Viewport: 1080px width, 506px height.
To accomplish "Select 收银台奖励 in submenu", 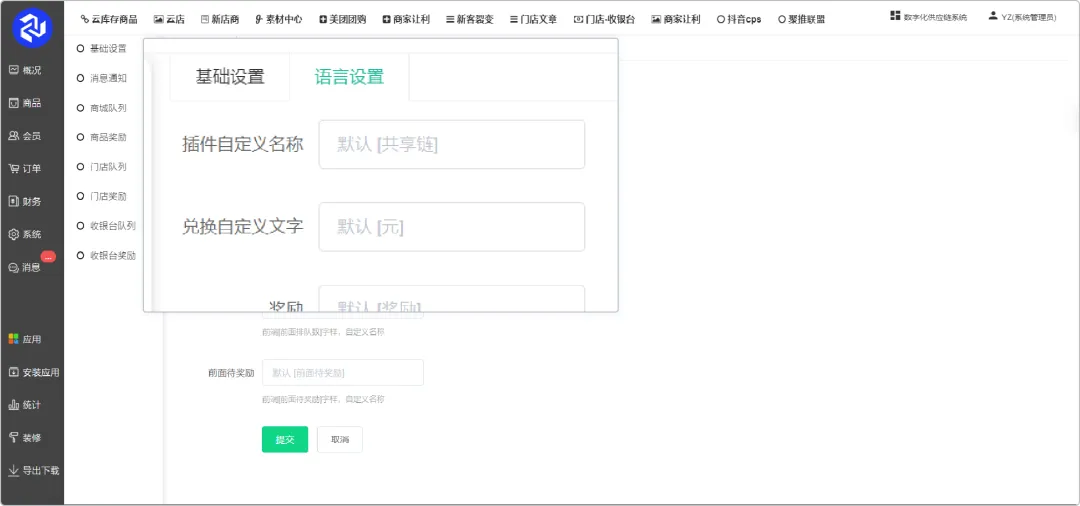I will pos(107,255).
